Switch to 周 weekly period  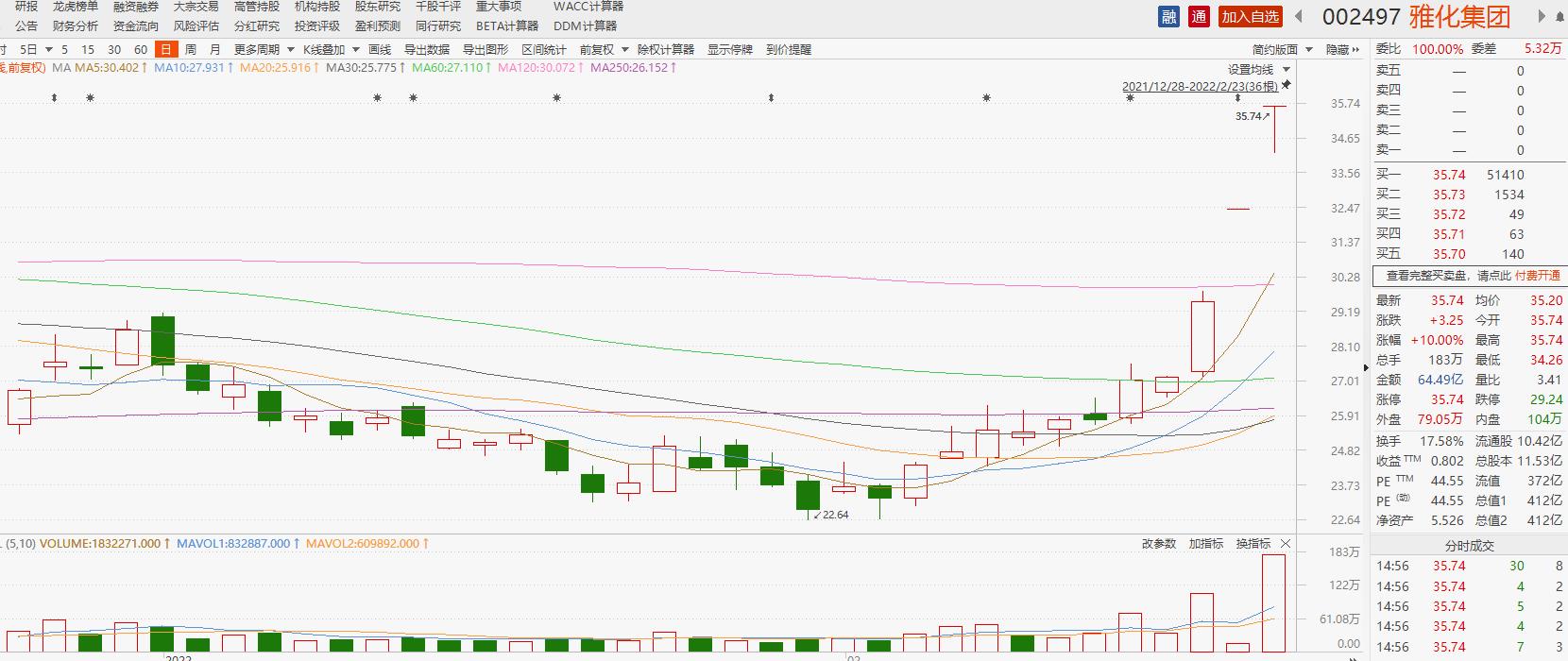[191, 50]
